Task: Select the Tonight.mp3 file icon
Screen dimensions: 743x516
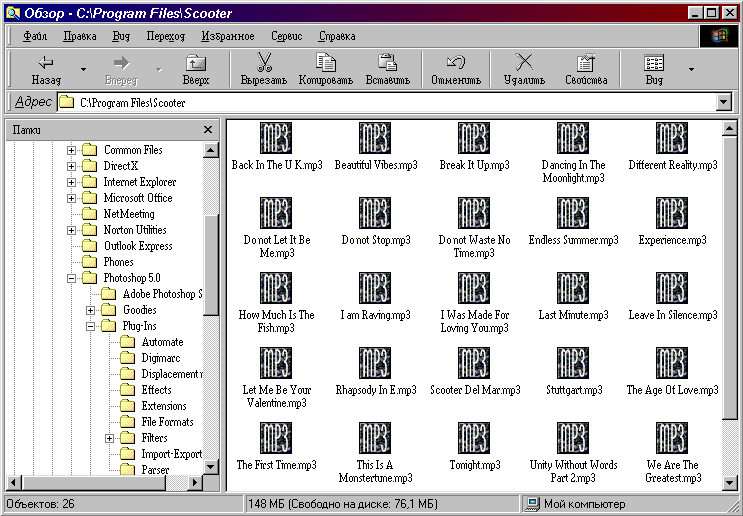Action: tap(473, 438)
